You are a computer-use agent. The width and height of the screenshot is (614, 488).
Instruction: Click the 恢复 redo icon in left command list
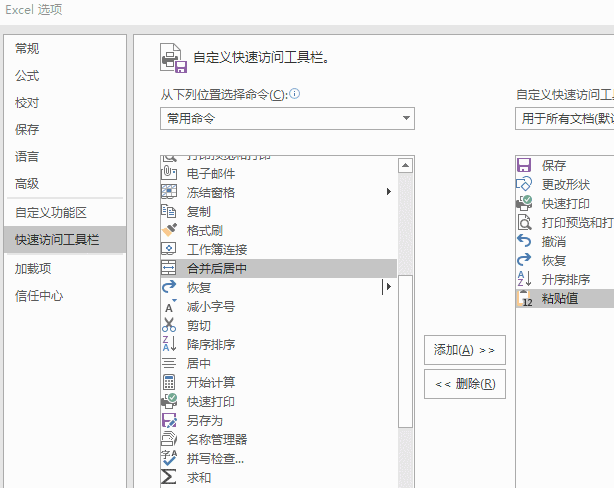169,287
